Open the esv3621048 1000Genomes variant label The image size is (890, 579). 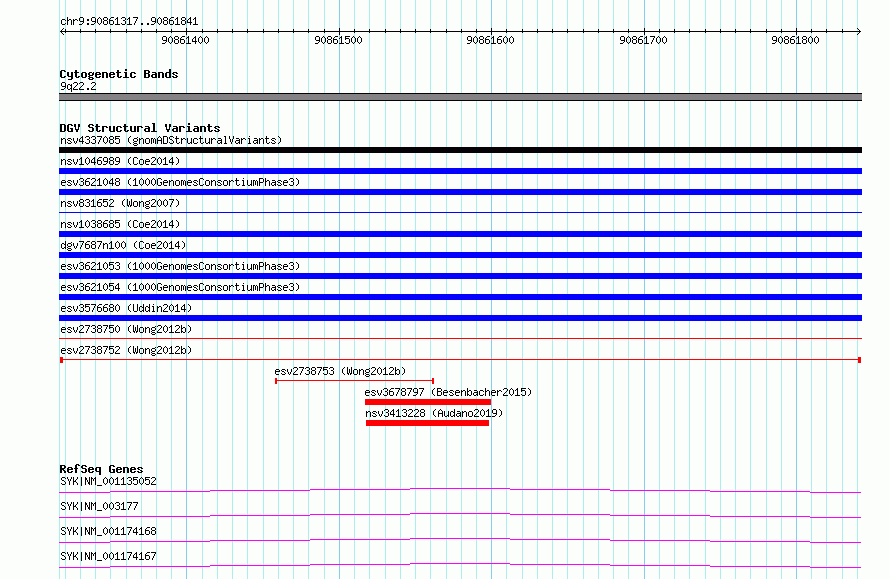click(x=180, y=182)
